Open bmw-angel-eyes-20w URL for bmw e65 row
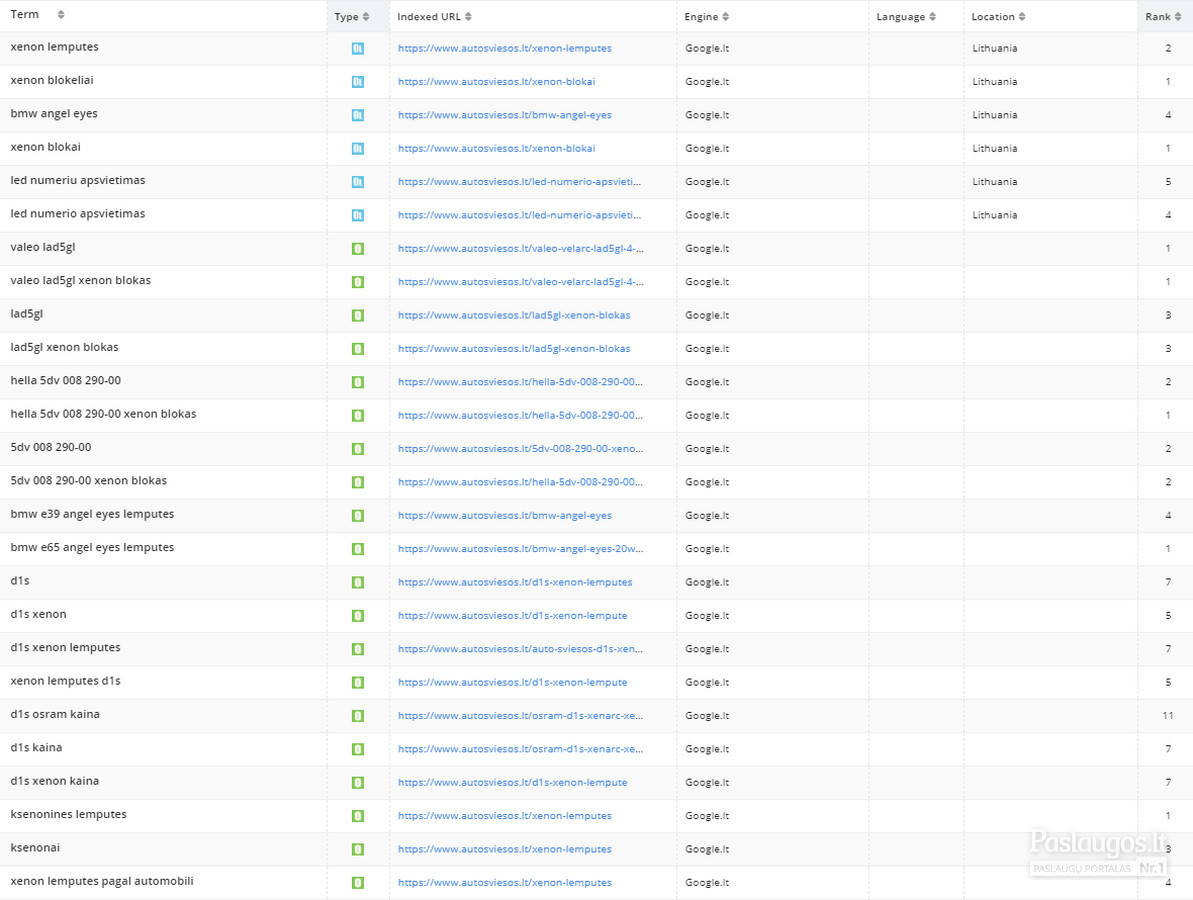This screenshot has height=900, width=1193. 520,549
